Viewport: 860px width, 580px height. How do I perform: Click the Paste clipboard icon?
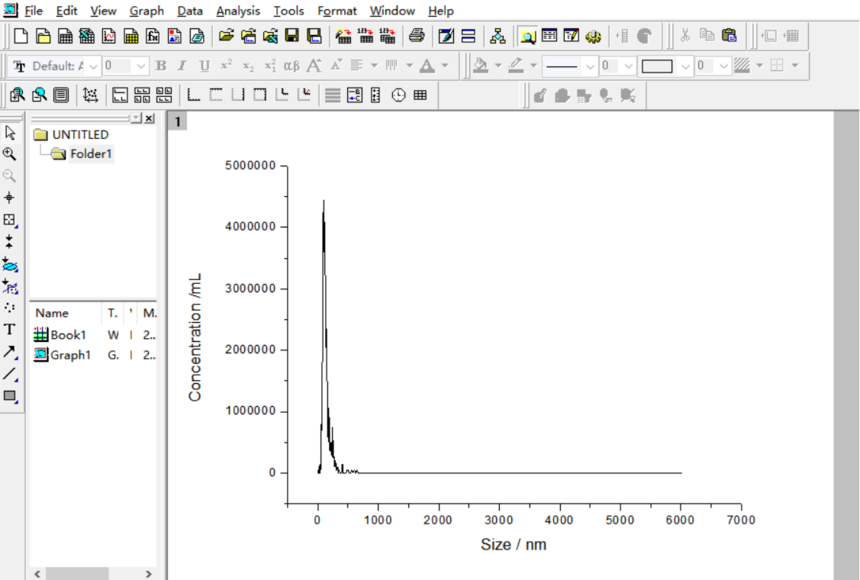pos(729,36)
